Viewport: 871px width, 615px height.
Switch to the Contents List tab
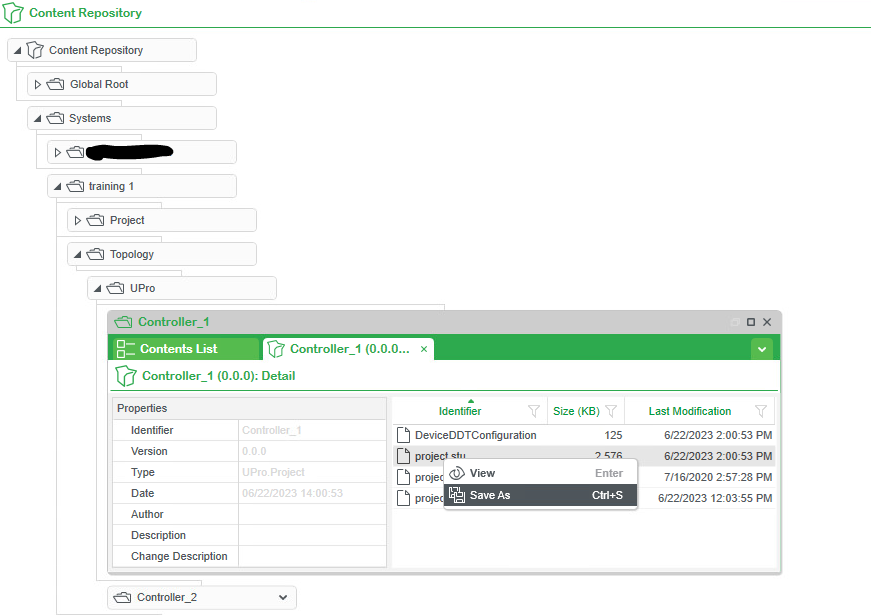[186, 349]
